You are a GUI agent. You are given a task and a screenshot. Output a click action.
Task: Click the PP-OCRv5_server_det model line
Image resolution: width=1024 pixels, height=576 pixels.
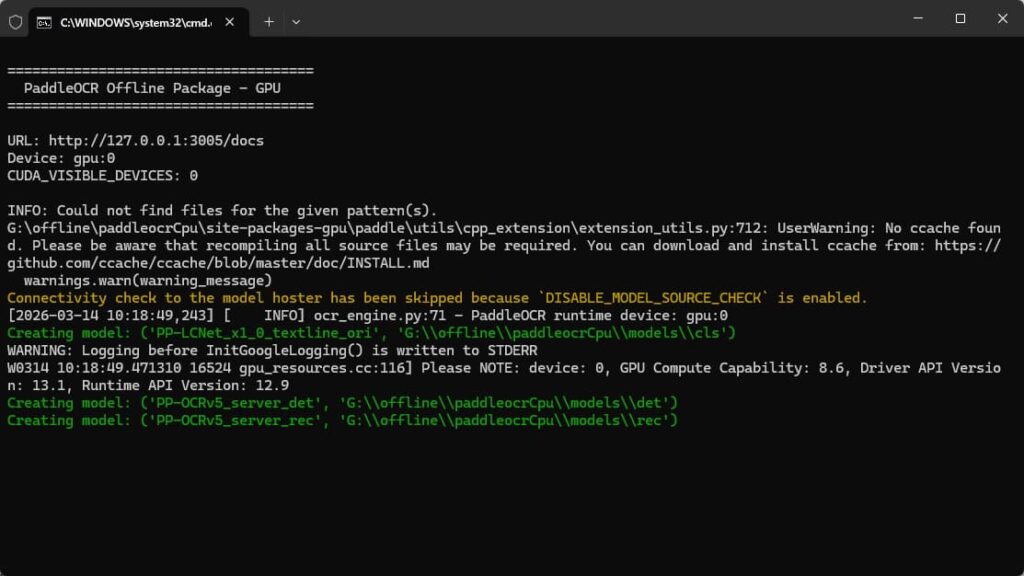(x=343, y=403)
